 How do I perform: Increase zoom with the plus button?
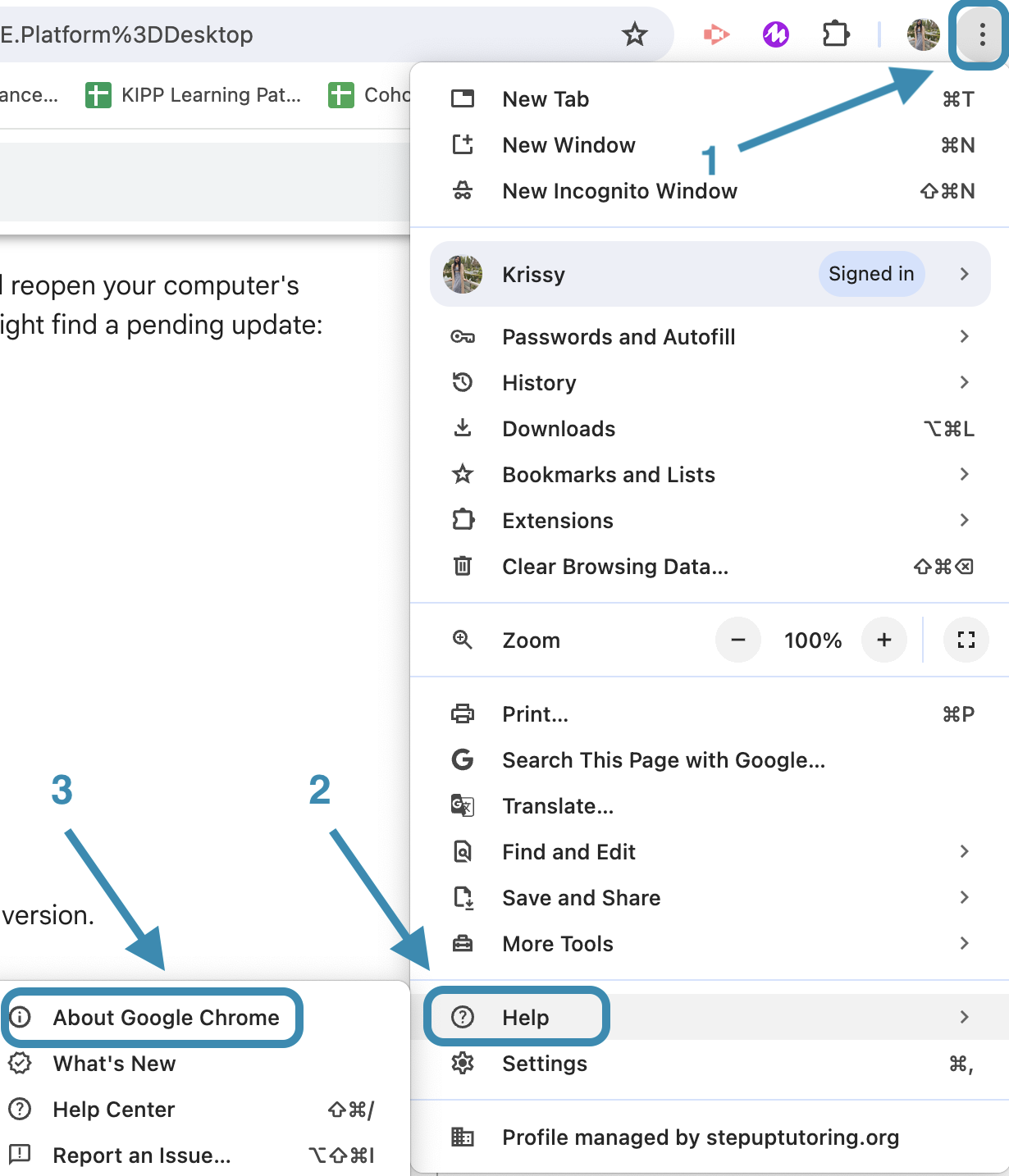click(883, 640)
